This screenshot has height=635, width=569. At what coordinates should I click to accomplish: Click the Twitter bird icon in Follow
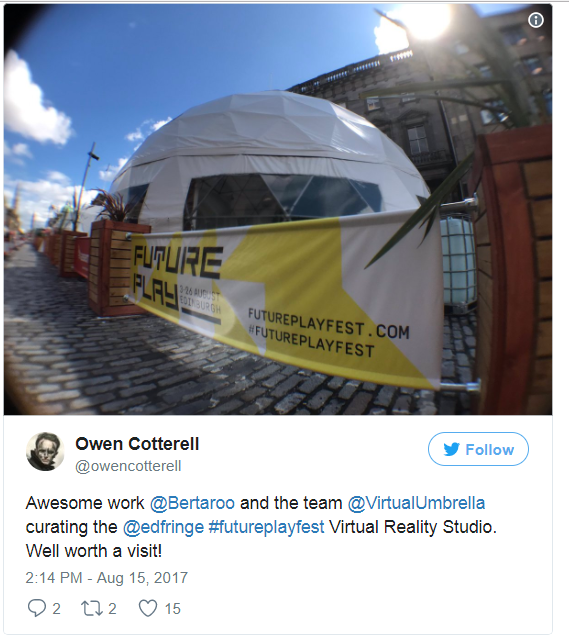pos(452,450)
